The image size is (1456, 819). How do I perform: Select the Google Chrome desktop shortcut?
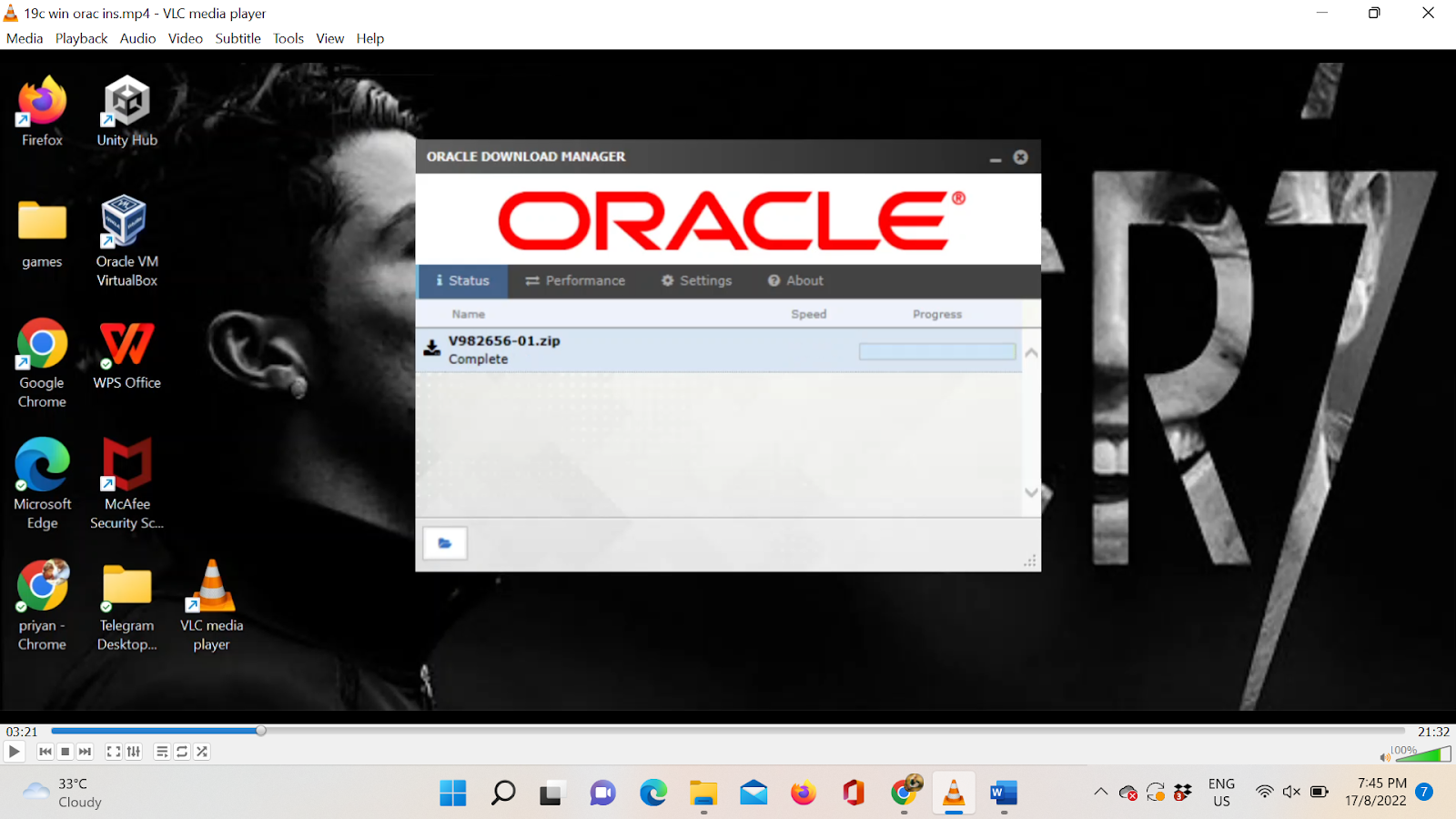pyautogui.click(x=42, y=363)
